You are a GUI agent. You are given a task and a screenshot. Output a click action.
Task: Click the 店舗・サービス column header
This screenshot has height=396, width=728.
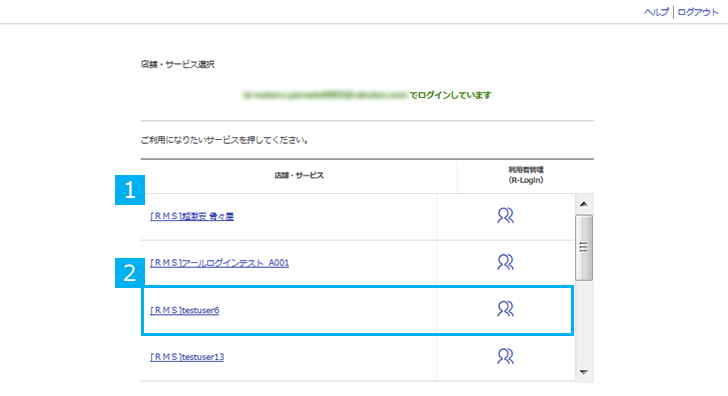[x=299, y=175]
